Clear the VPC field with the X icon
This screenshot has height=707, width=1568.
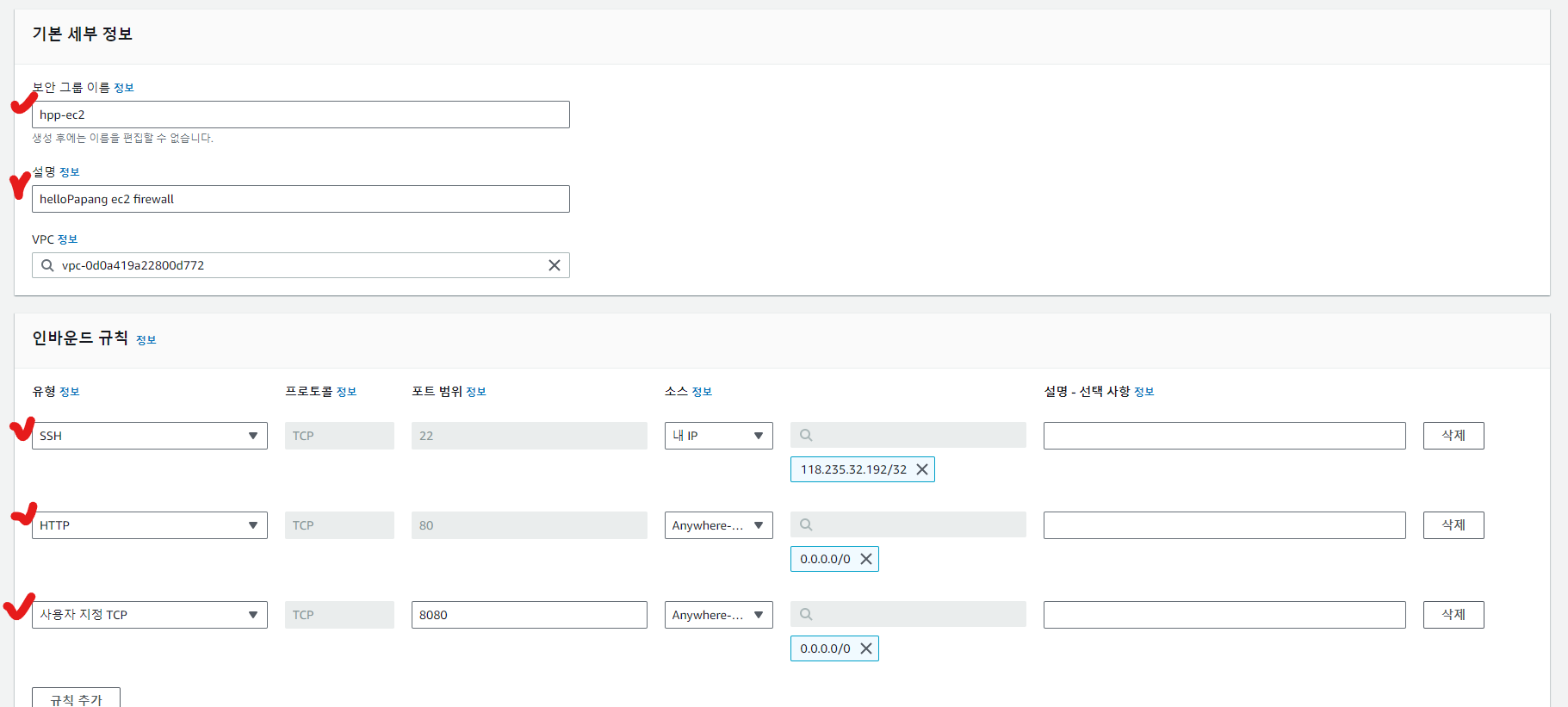[x=555, y=265]
